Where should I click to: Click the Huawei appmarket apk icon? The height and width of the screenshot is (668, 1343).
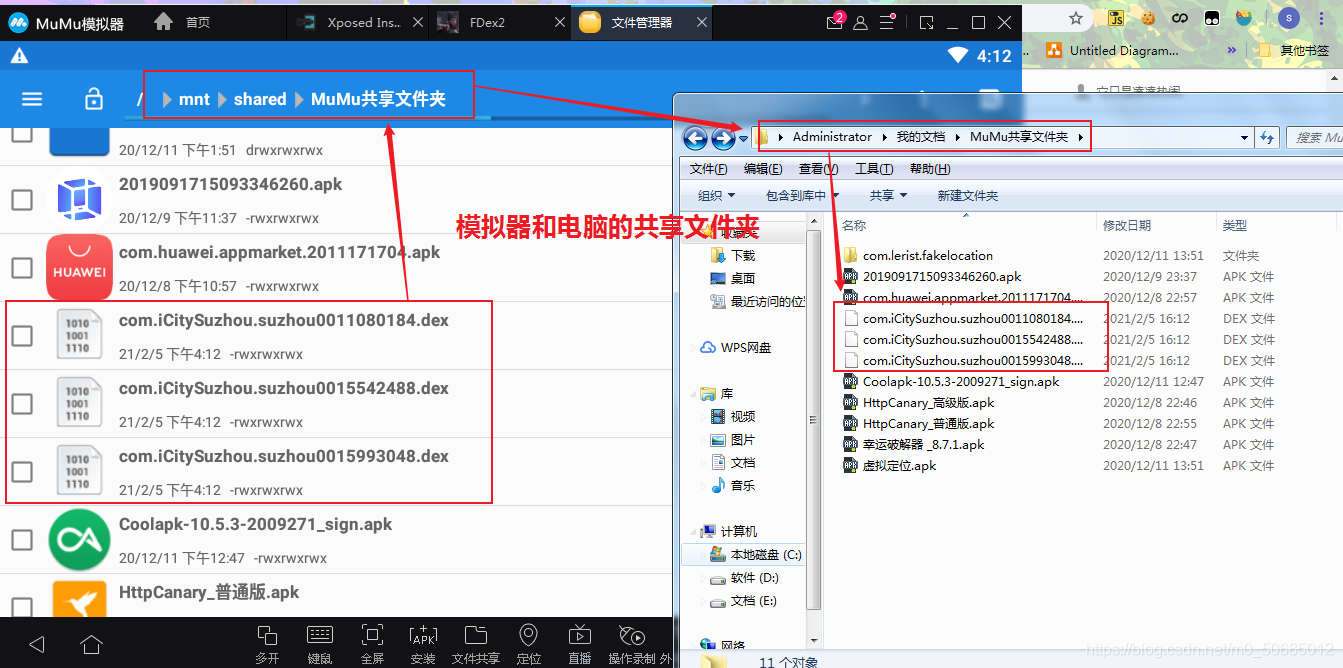click(x=80, y=268)
